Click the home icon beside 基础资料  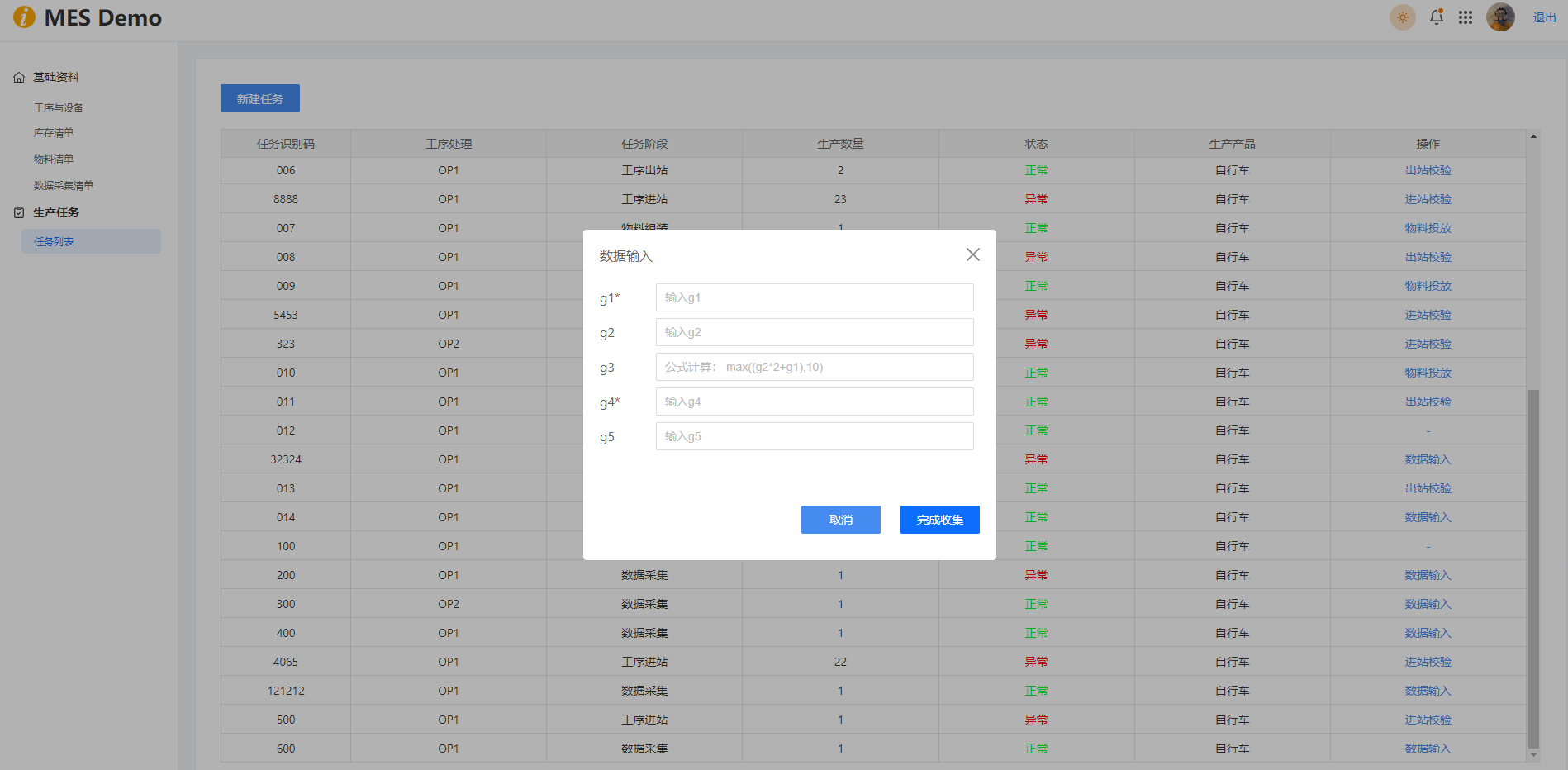tap(19, 78)
